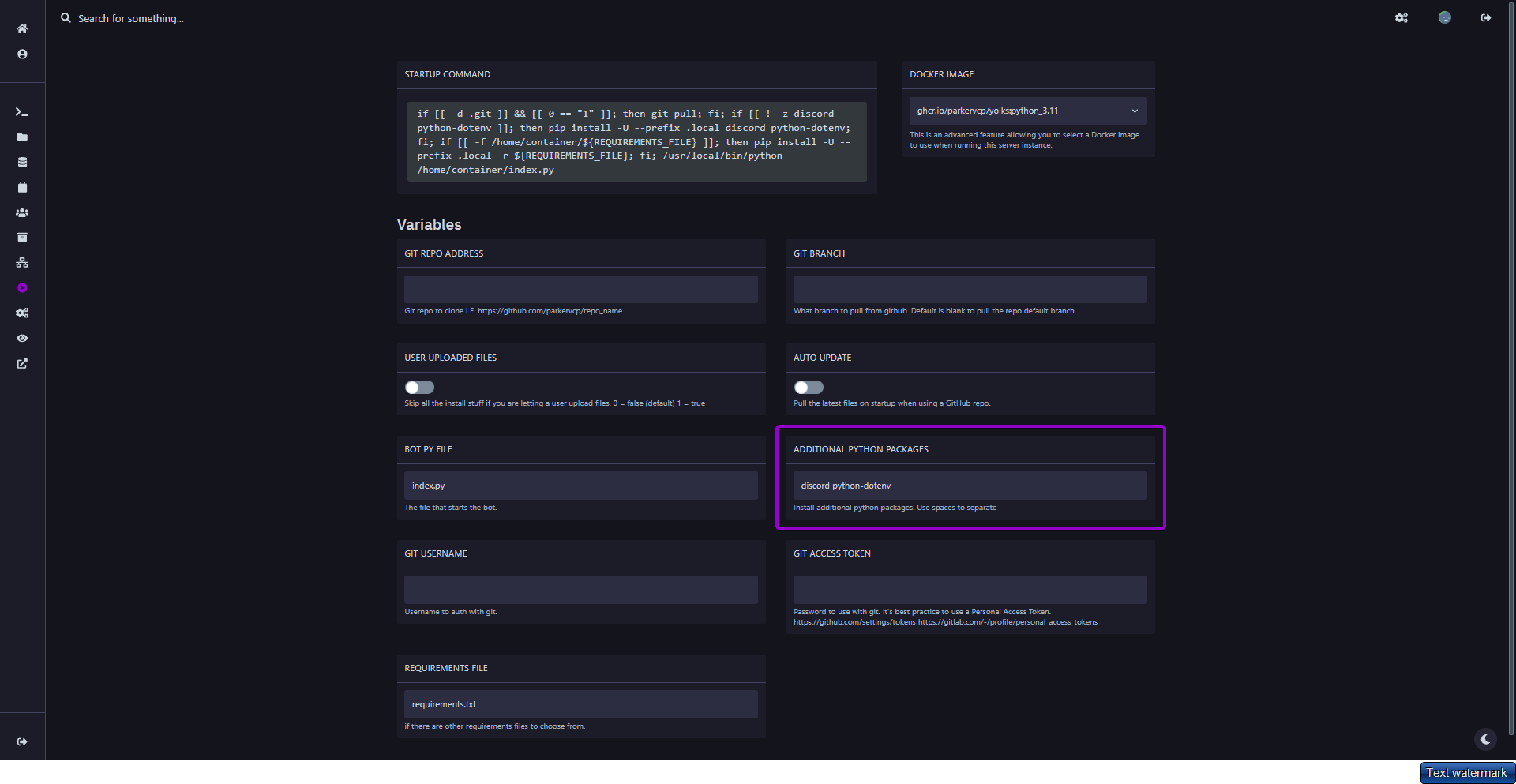Click the home dashboard icon

click(22, 29)
